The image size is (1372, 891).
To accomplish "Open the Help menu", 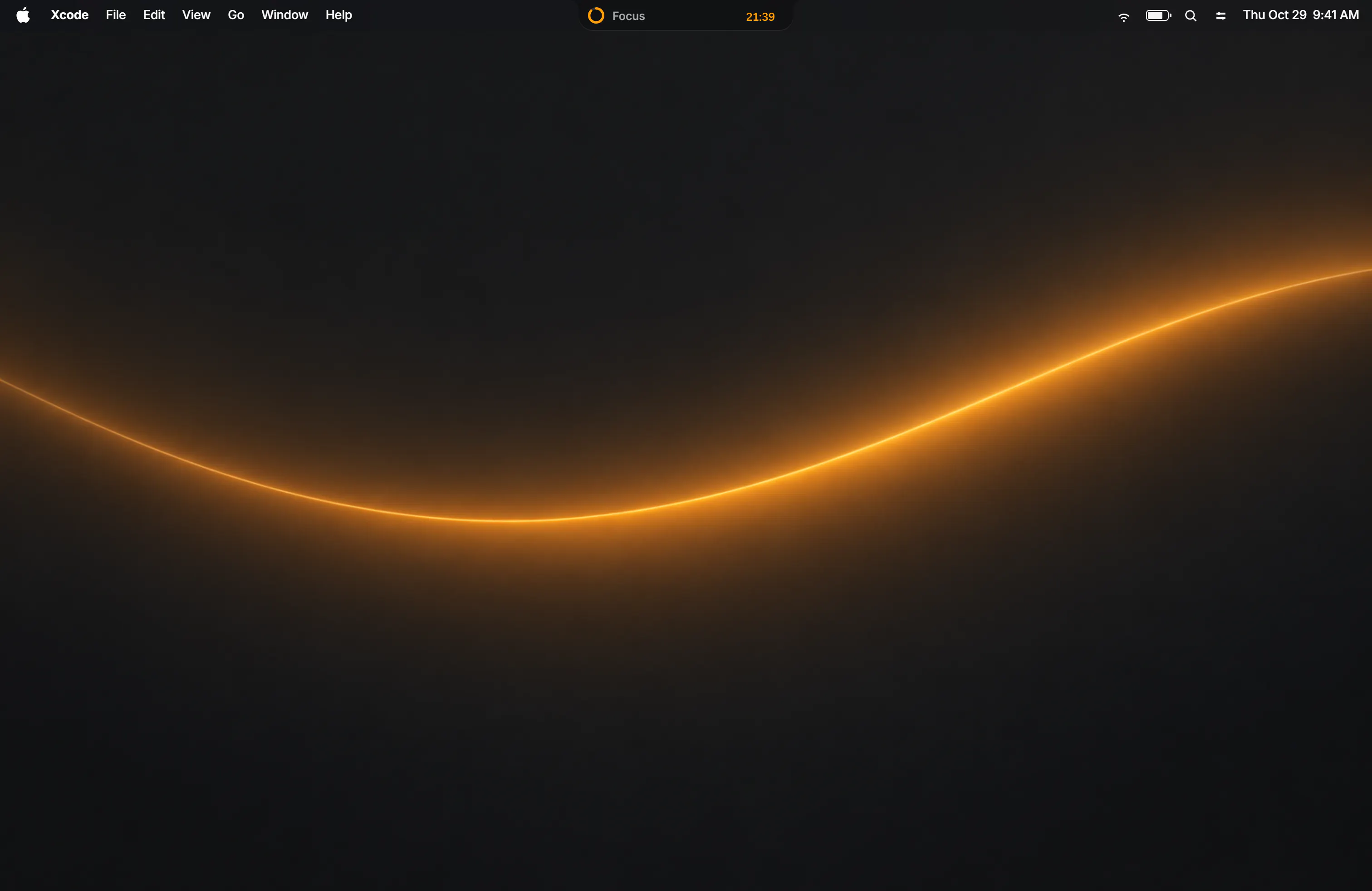I will [x=338, y=15].
